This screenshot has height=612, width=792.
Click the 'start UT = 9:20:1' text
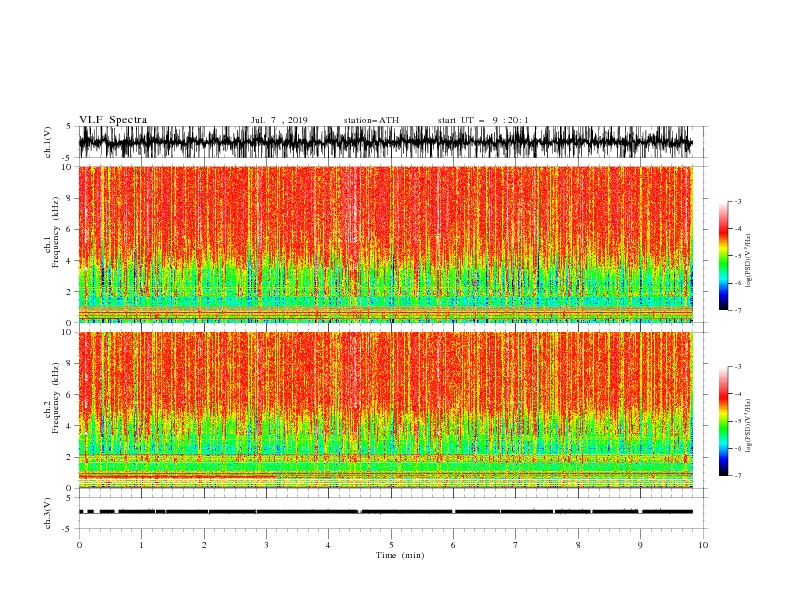click(x=483, y=120)
